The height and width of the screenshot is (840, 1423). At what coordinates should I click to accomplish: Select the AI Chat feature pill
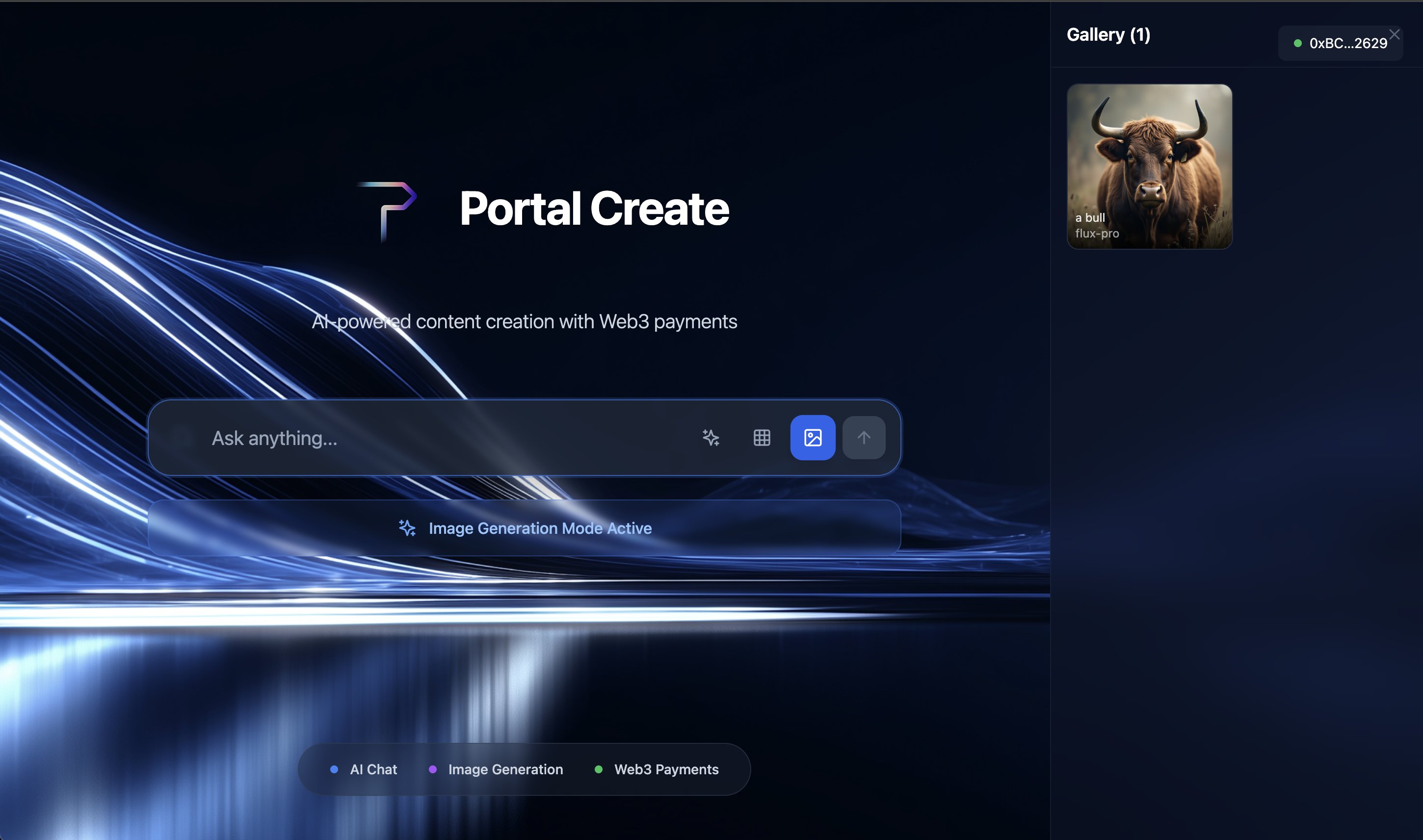tap(373, 769)
